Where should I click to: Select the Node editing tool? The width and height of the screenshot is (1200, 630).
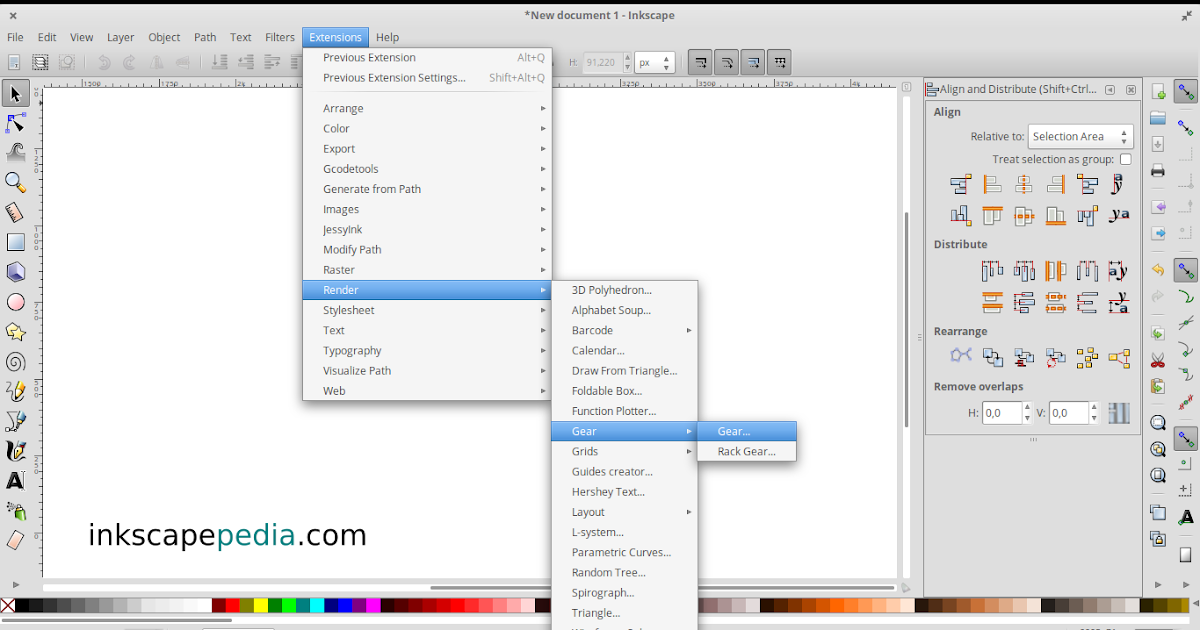[15, 123]
